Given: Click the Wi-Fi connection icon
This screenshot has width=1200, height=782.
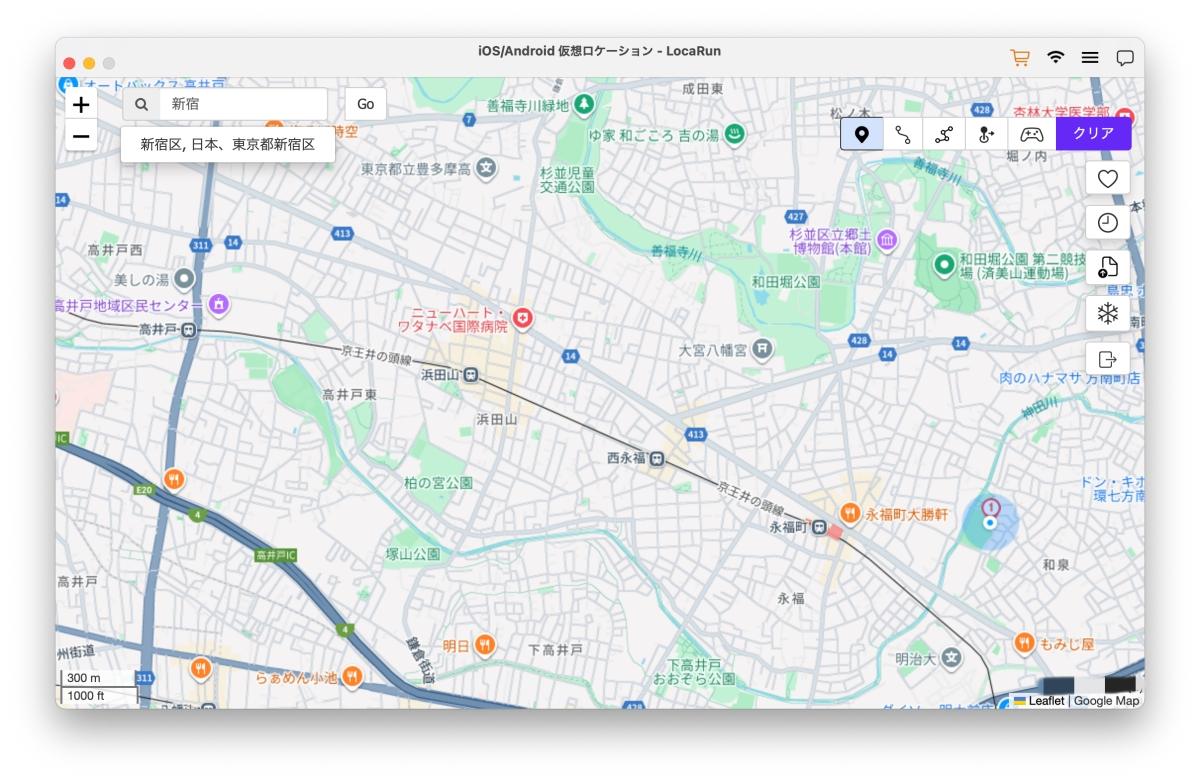Looking at the screenshot, I should point(1056,58).
